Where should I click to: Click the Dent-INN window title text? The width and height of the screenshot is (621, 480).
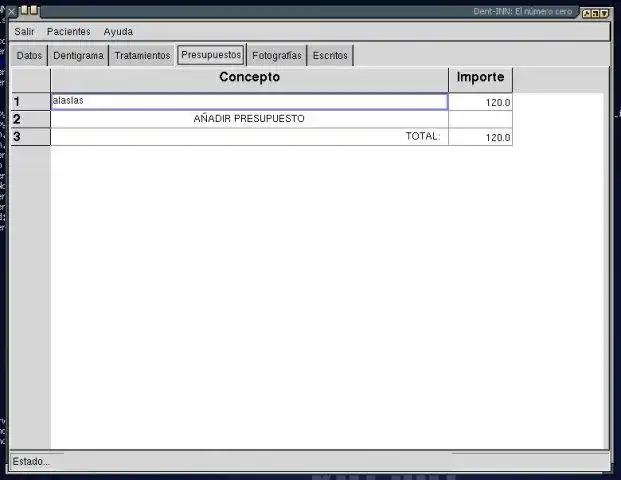(523, 11)
